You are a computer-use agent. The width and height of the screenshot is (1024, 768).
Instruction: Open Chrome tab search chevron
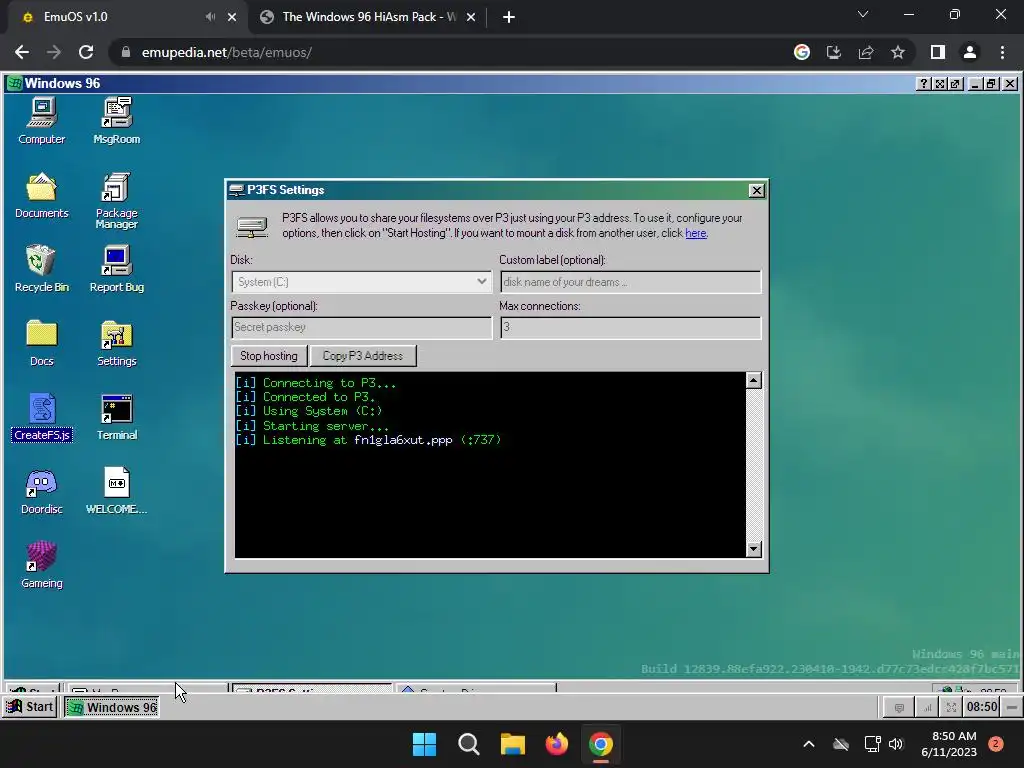coord(863,14)
